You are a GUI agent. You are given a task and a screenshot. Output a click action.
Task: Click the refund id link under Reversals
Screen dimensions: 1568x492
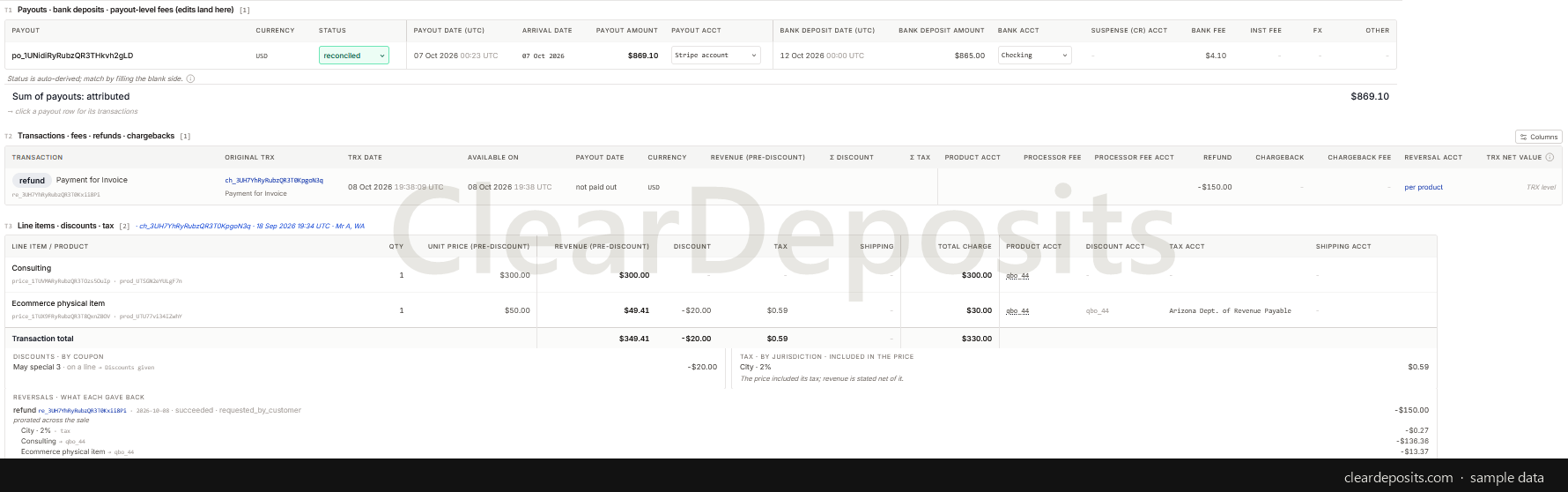[x=84, y=410]
